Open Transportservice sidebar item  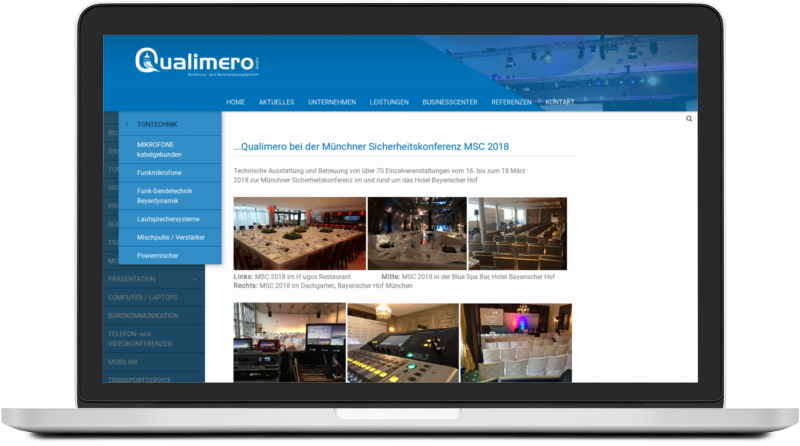click(154, 378)
